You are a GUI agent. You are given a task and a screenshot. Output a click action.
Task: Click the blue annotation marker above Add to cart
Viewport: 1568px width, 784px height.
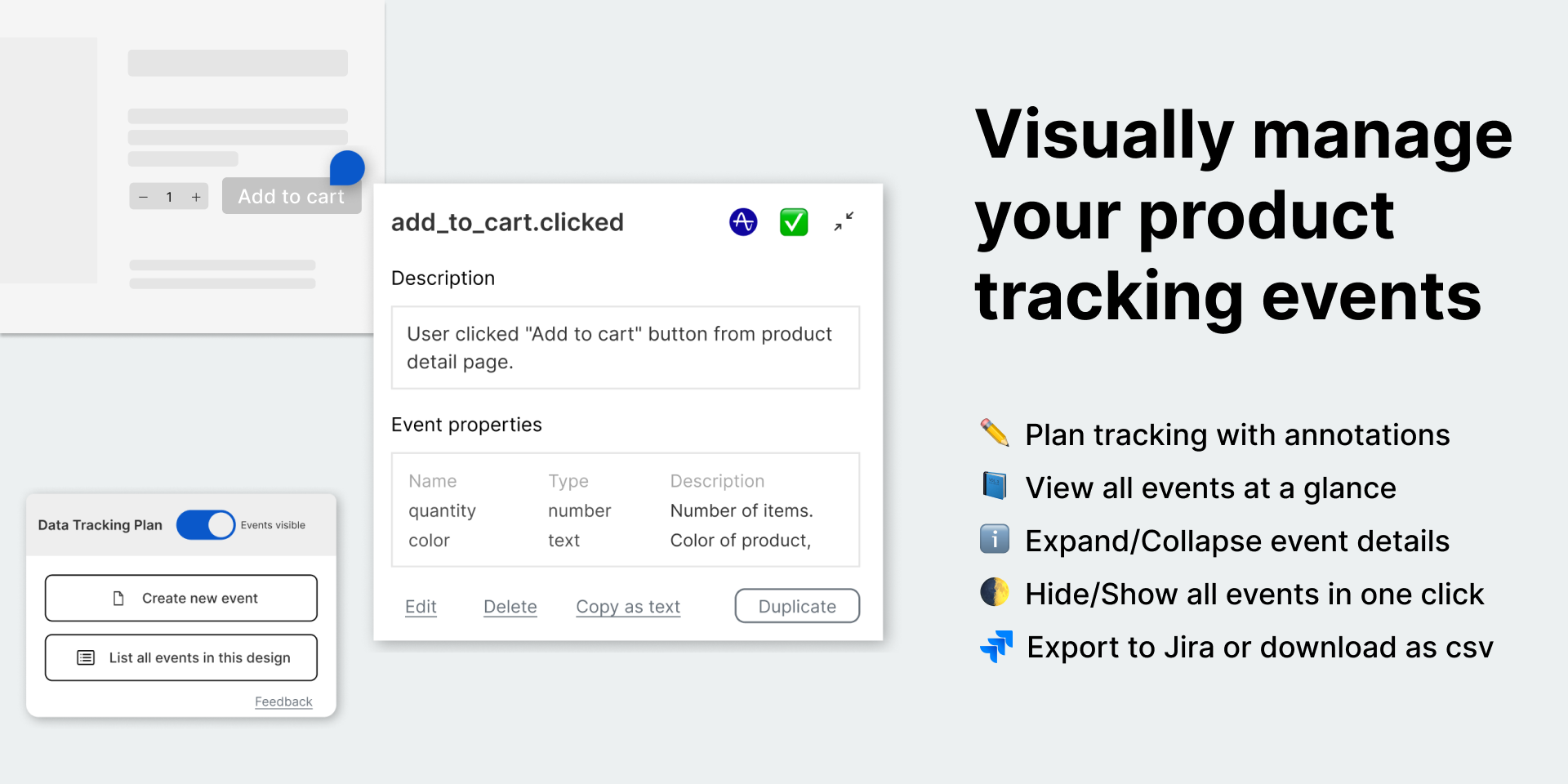[x=346, y=167]
